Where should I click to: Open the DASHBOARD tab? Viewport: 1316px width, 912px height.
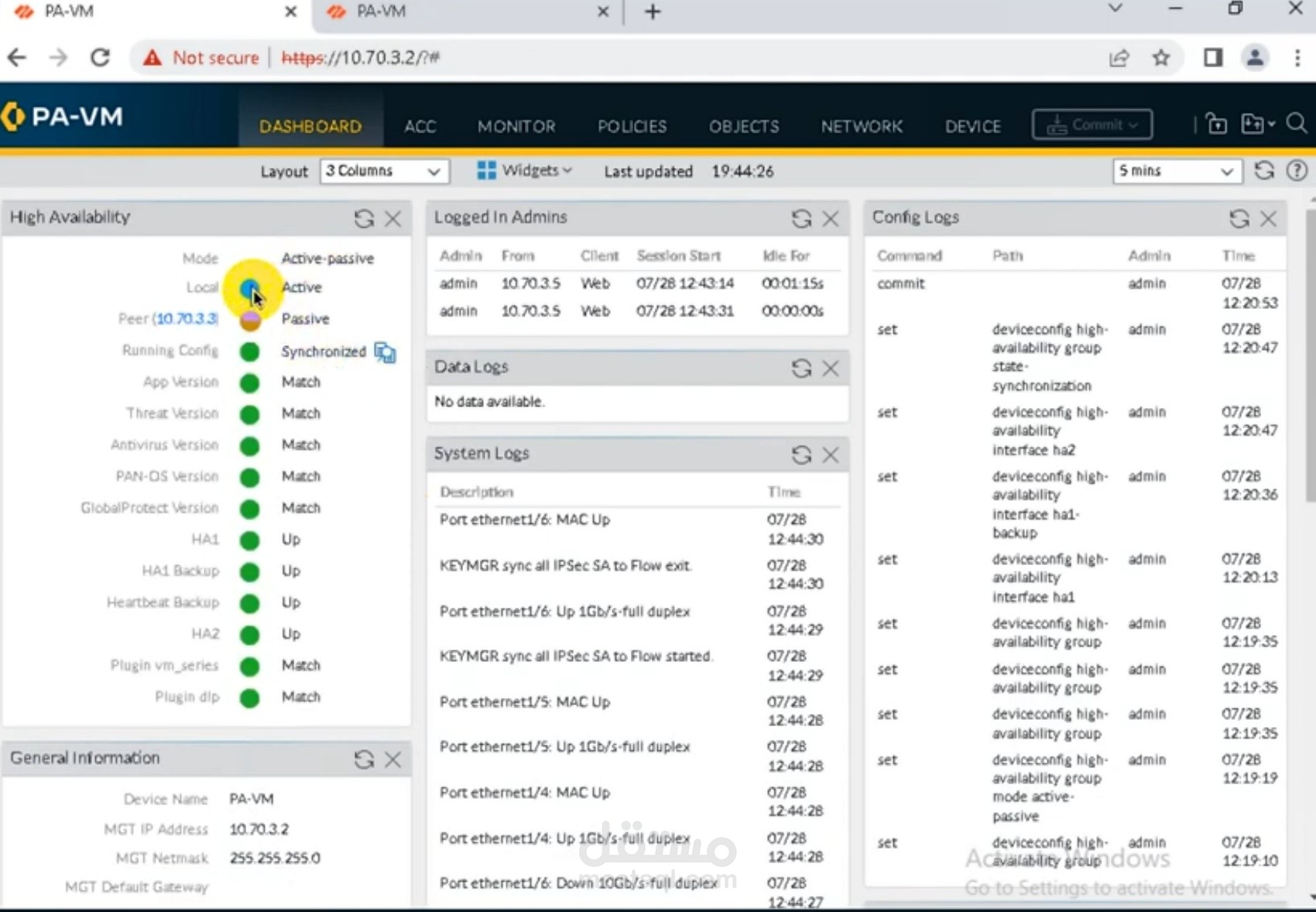point(310,126)
